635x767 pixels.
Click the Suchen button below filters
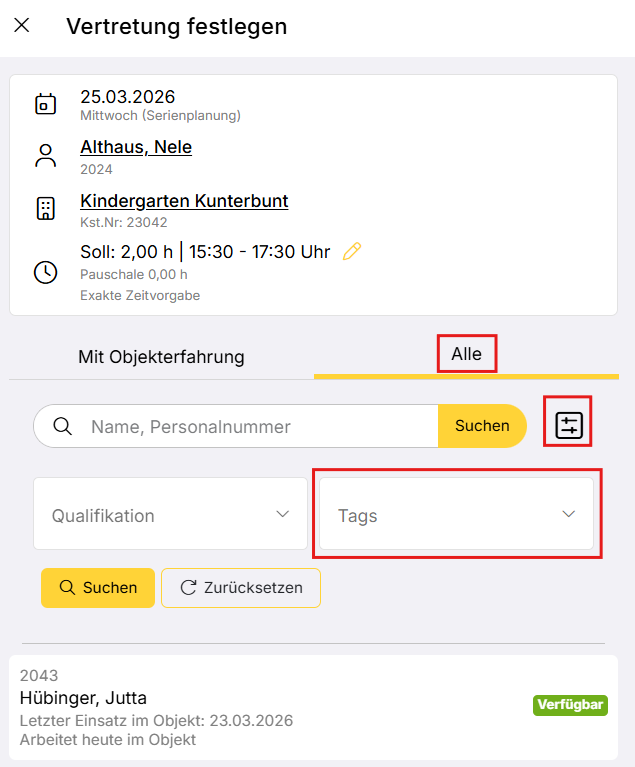point(97,588)
